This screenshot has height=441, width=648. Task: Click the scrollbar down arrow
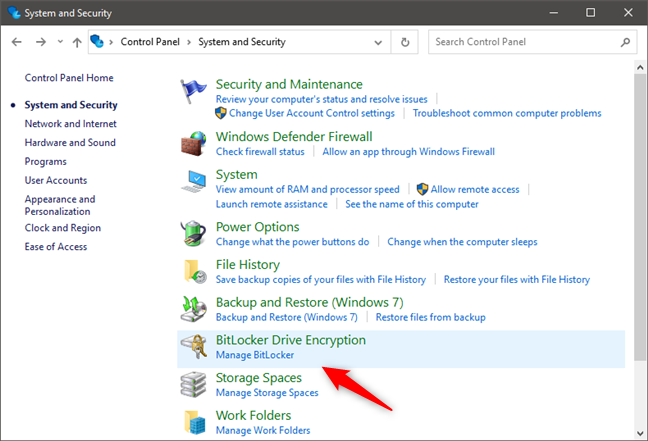[x=640, y=434]
